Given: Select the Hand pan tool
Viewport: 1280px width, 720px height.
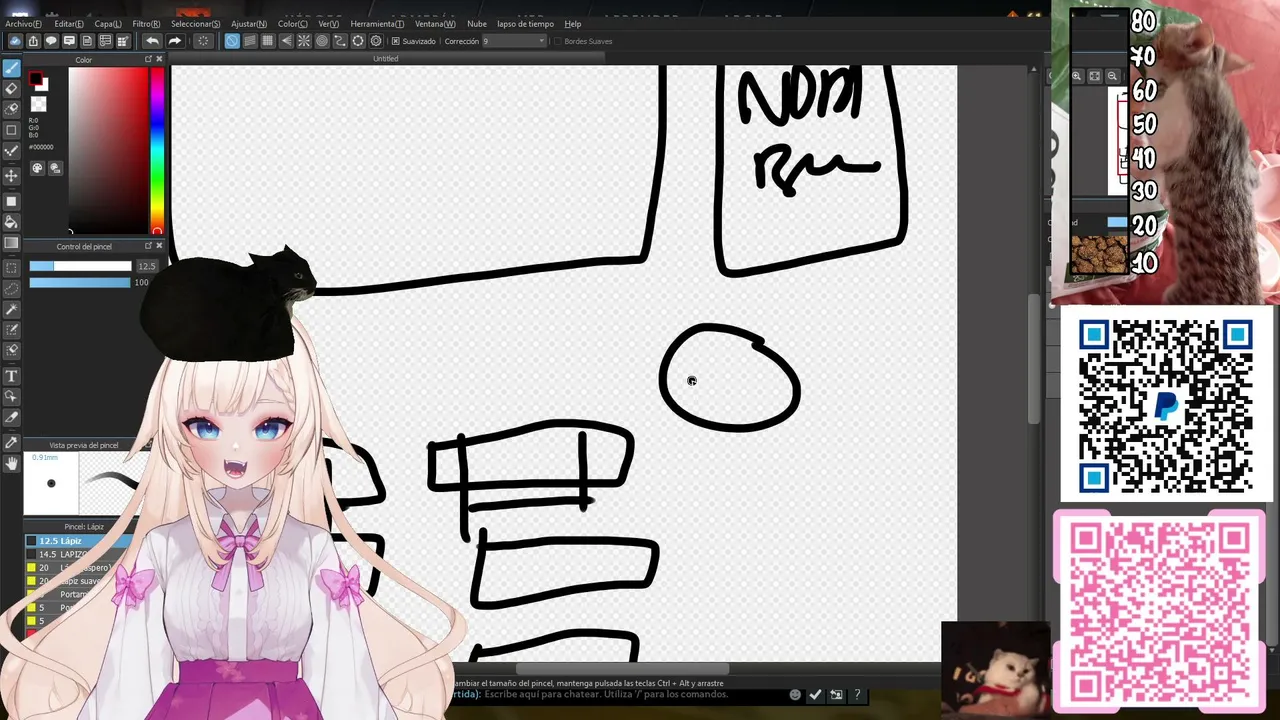Looking at the screenshot, I should tap(12, 462).
